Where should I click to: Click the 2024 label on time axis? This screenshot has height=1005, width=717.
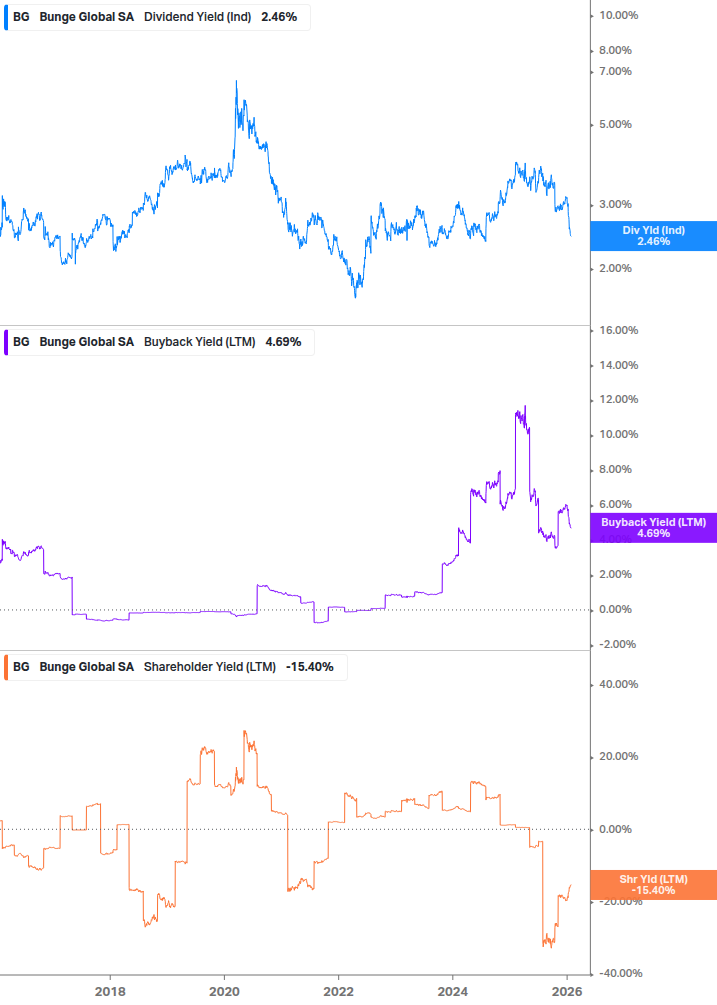click(x=452, y=992)
